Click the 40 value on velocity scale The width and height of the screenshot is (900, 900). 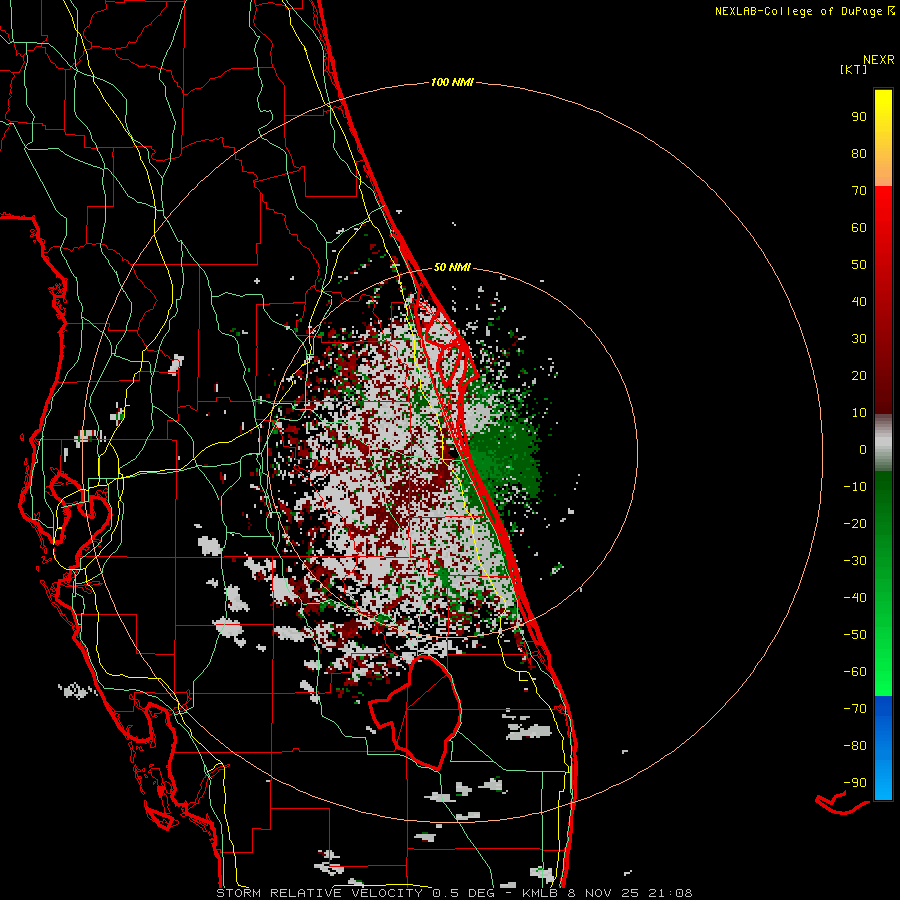coord(859,302)
